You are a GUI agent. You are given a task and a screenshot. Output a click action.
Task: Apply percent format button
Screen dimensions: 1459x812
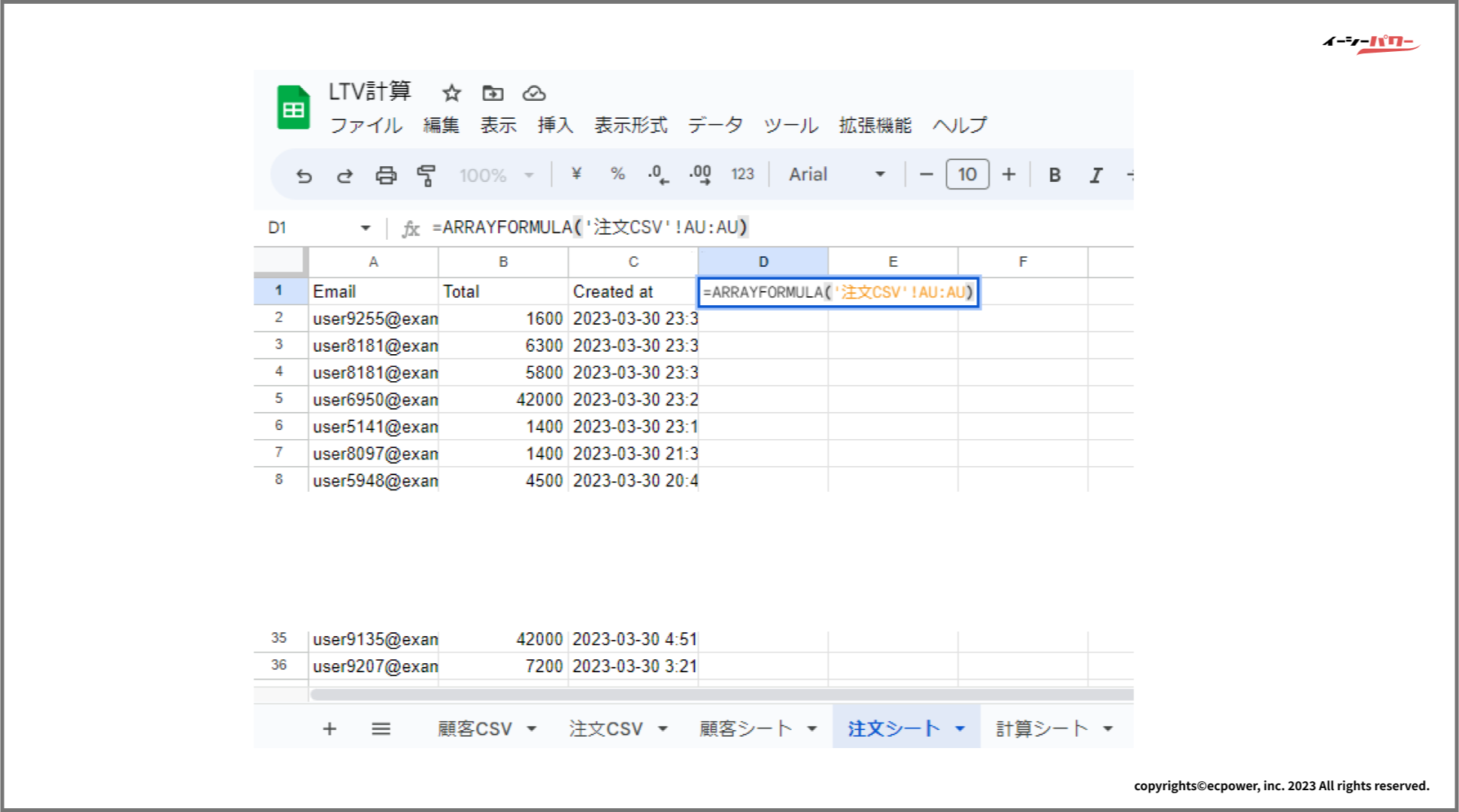[617, 174]
